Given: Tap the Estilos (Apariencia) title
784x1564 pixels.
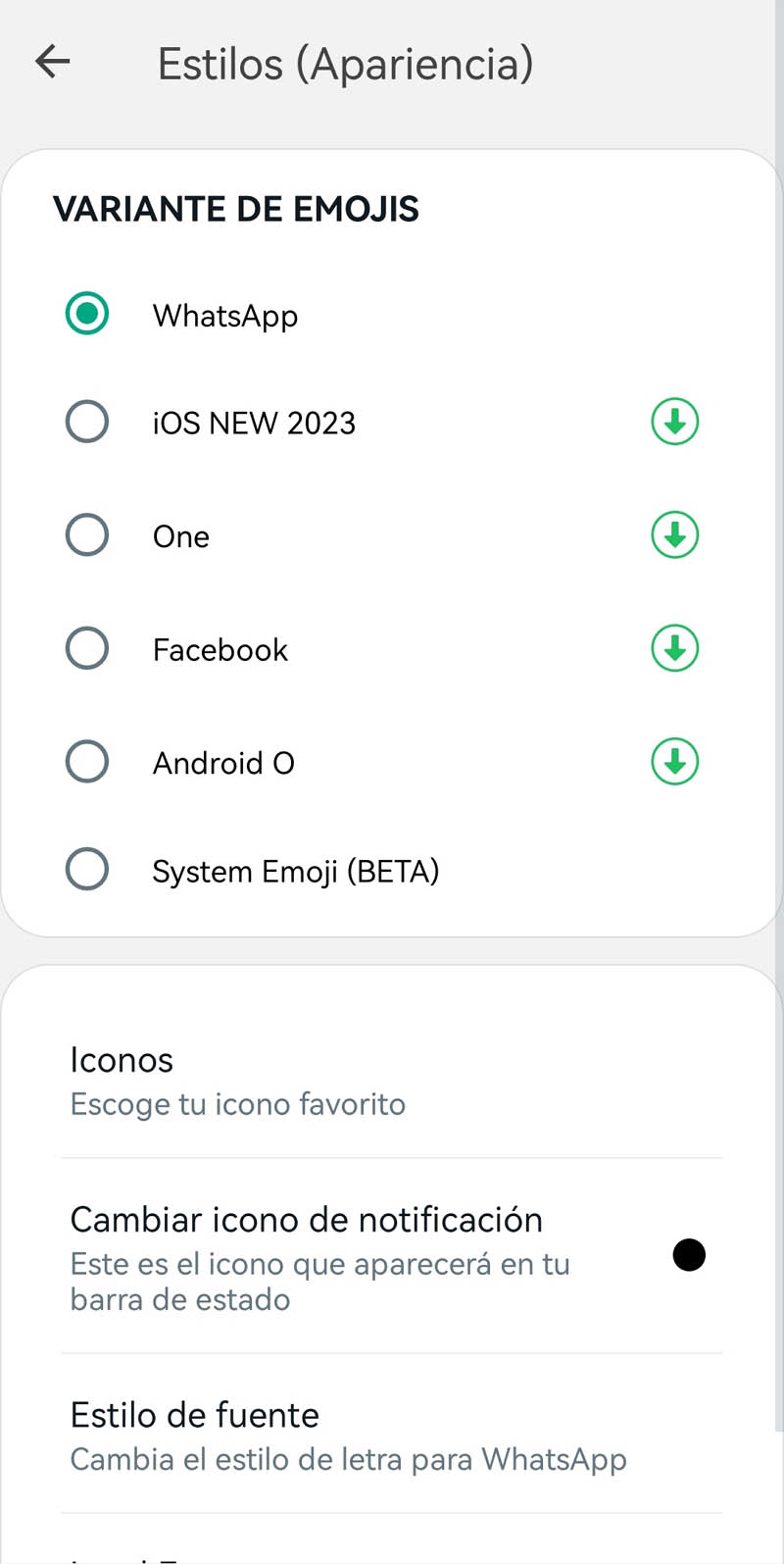Looking at the screenshot, I should (x=345, y=64).
